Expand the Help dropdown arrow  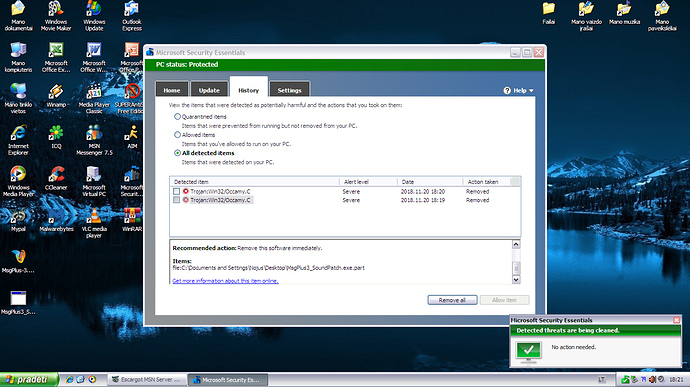pos(531,91)
